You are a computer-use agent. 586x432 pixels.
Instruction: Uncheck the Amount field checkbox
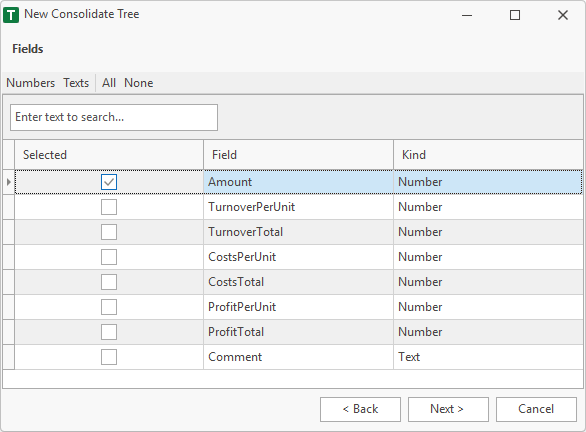click(x=109, y=182)
